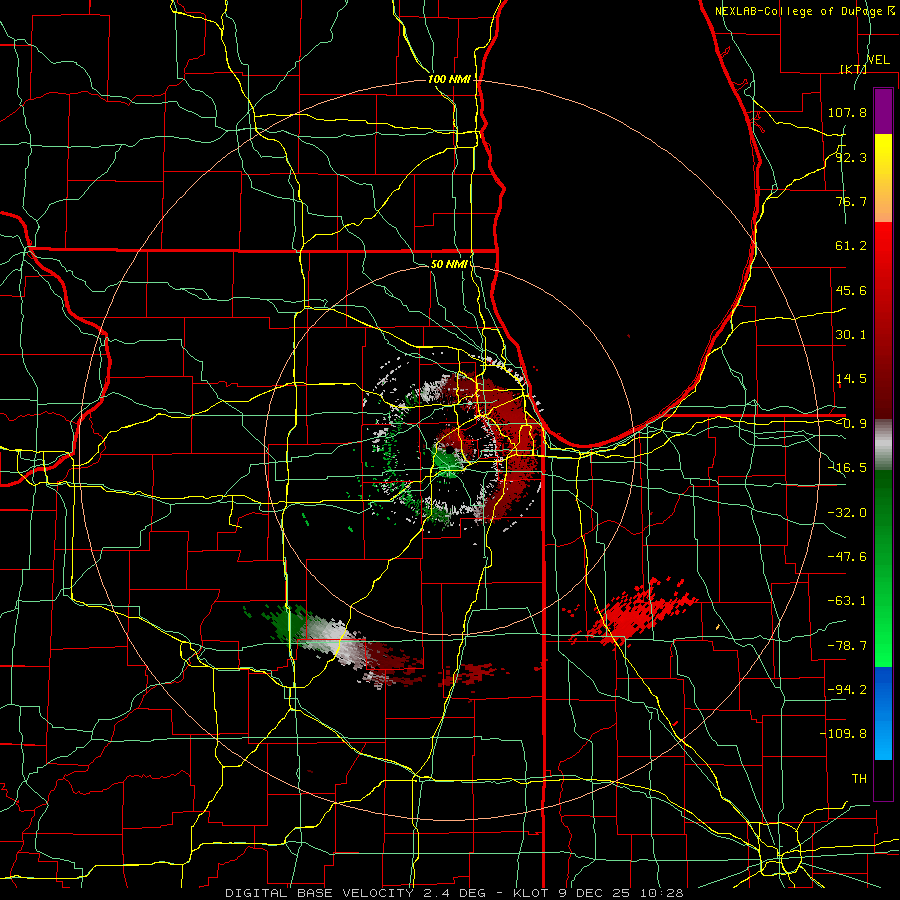Click the 10:28 timestamp

pyautogui.click(x=662, y=893)
